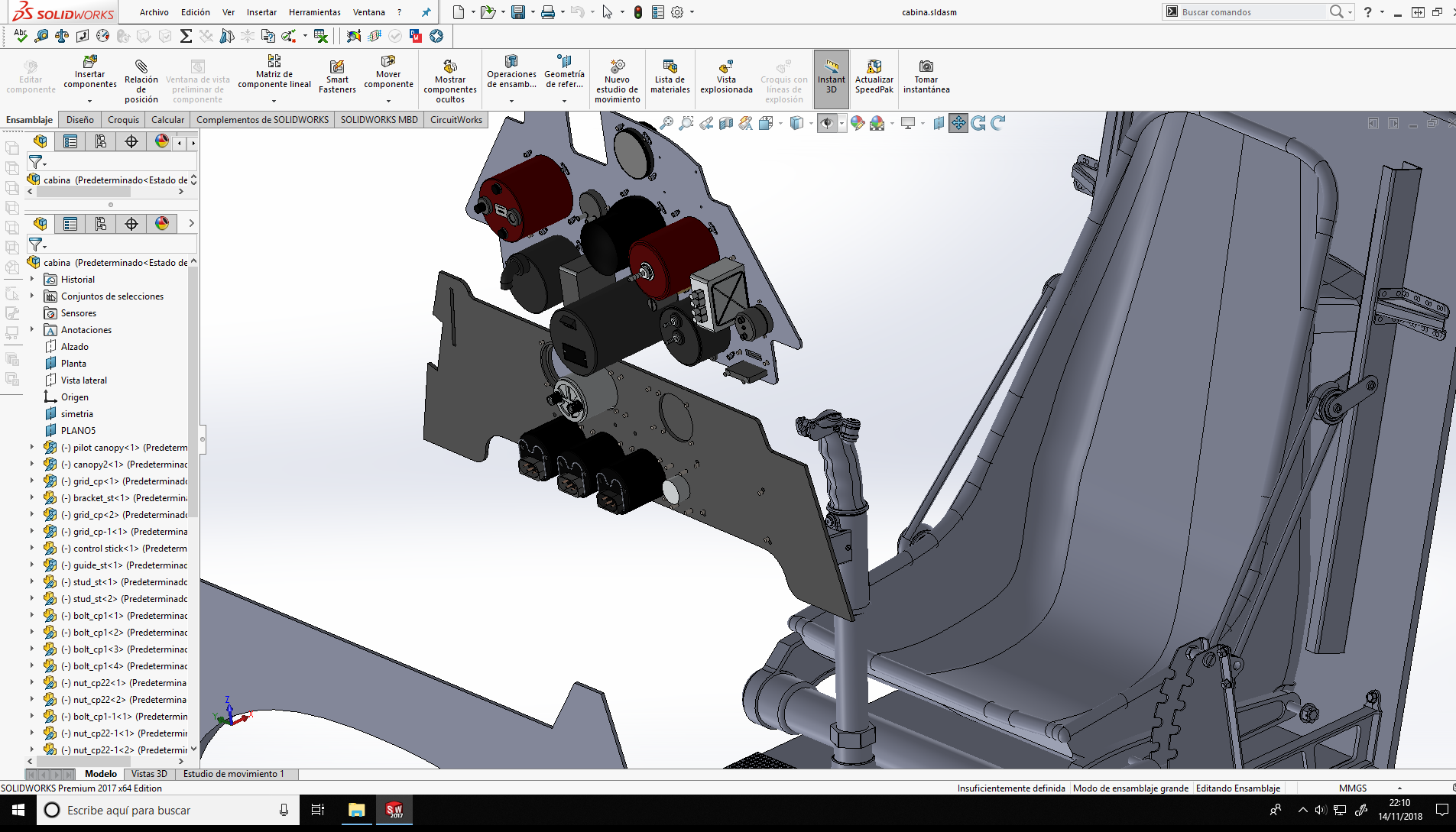Viewport: 1456px width, 832px height.
Task: Open the Archivo menu
Action: (x=154, y=12)
